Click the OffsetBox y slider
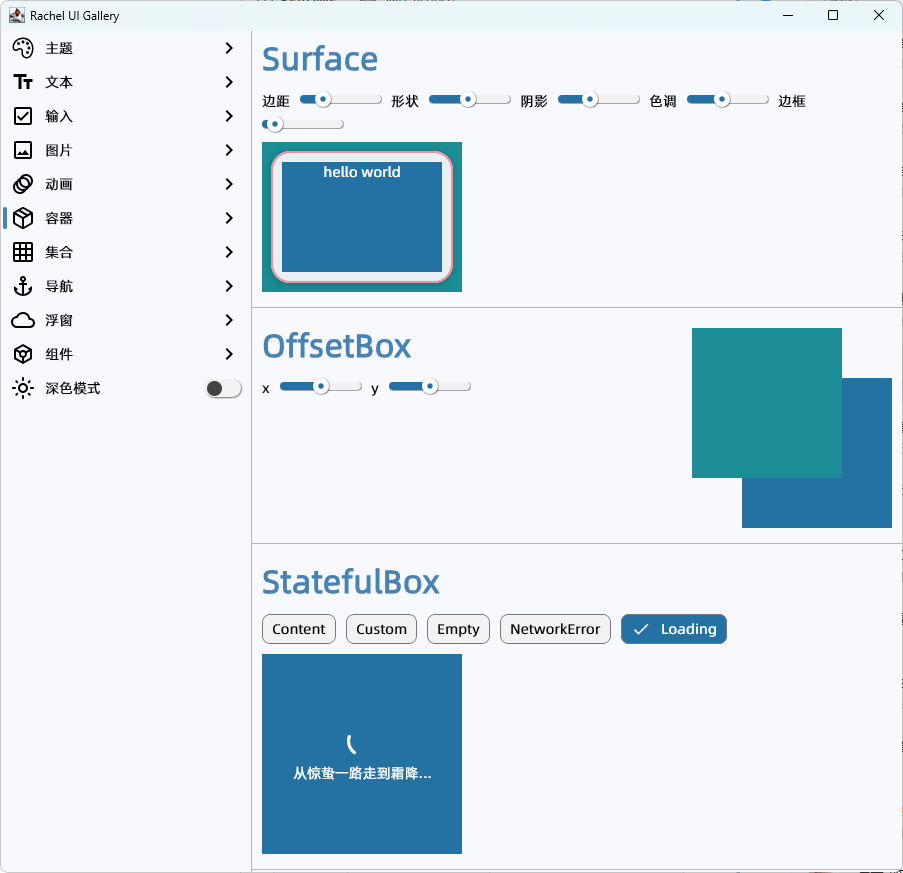The height and width of the screenshot is (873, 903). [430, 386]
